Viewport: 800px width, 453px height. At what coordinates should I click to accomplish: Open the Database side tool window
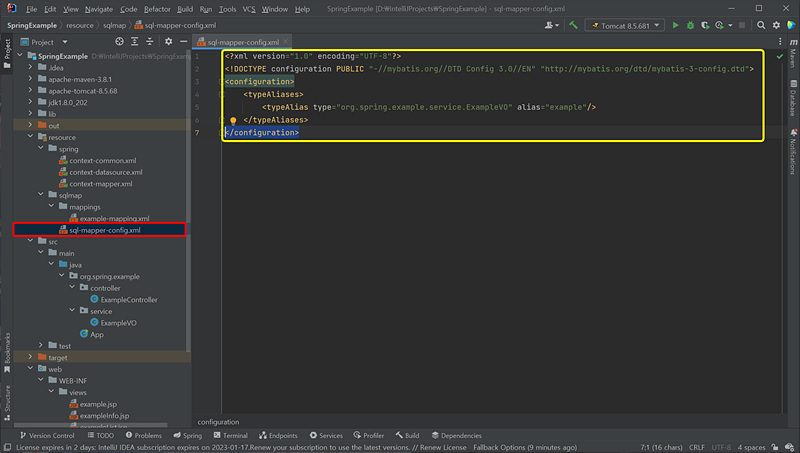point(793,98)
